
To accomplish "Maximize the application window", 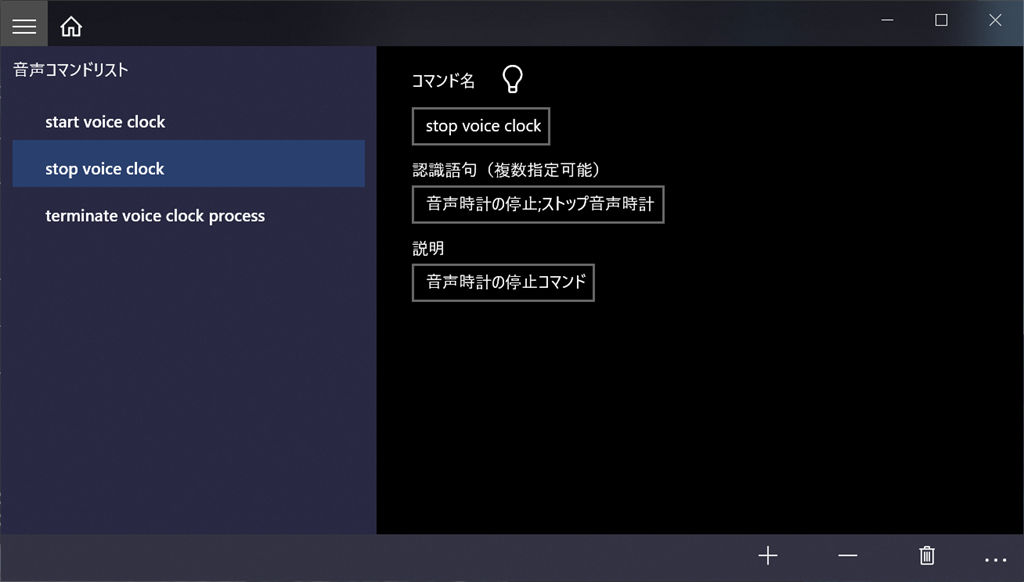I will pos(941,20).
